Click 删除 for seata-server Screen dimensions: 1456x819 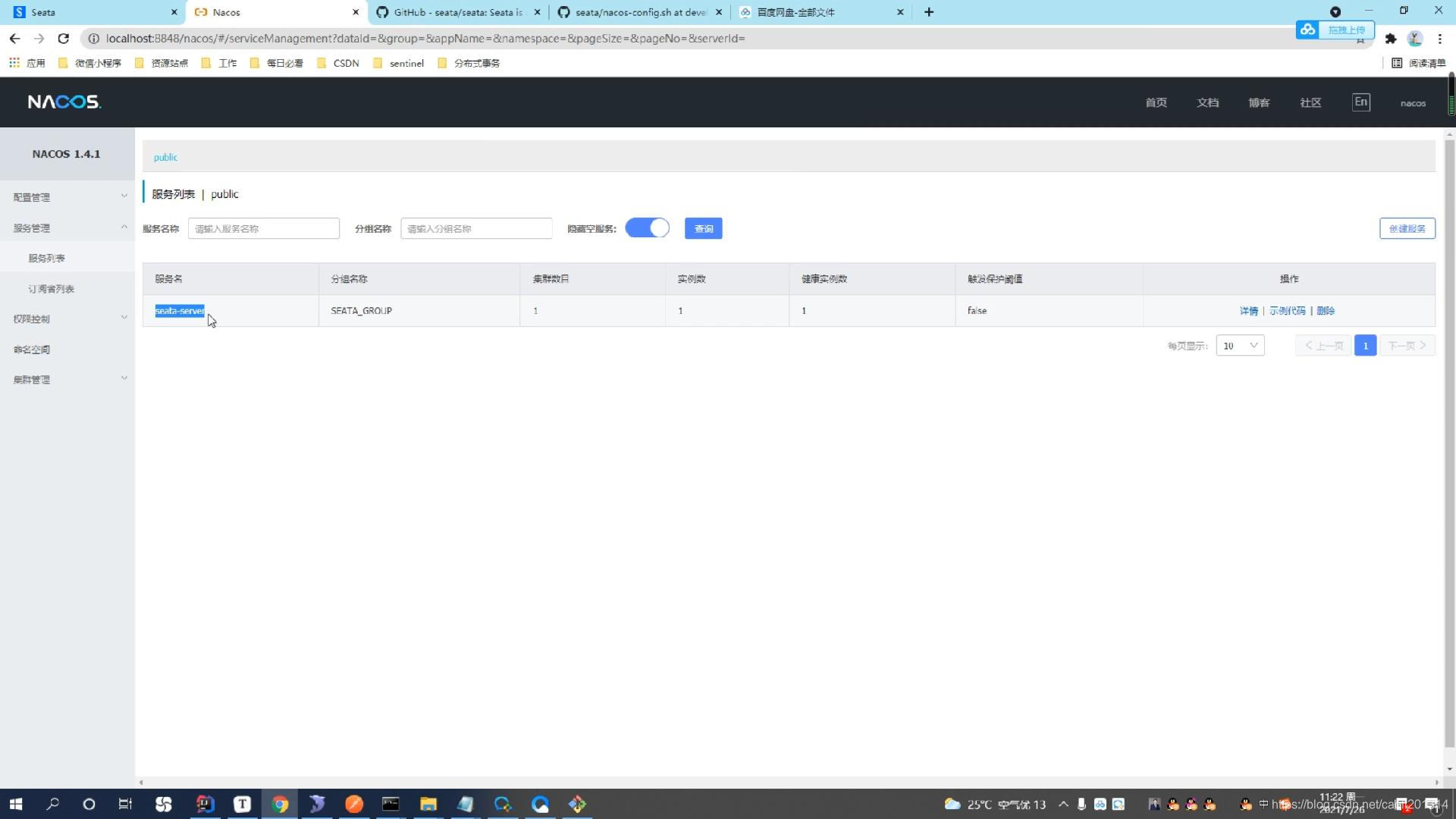(1326, 311)
